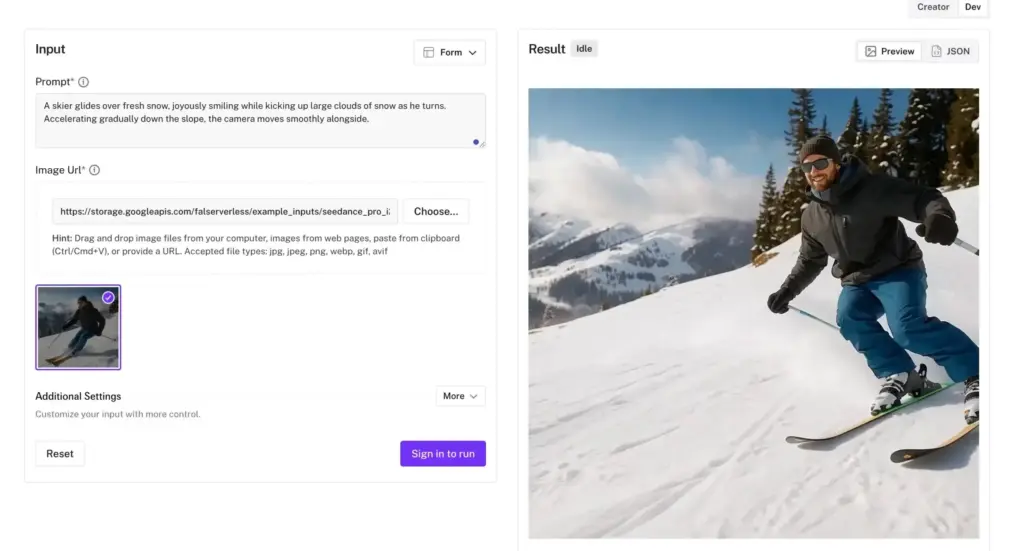This screenshot has width=1024, height=551.
Task: Click the layout icon inside the Form selector
Action: click(428, 53)
